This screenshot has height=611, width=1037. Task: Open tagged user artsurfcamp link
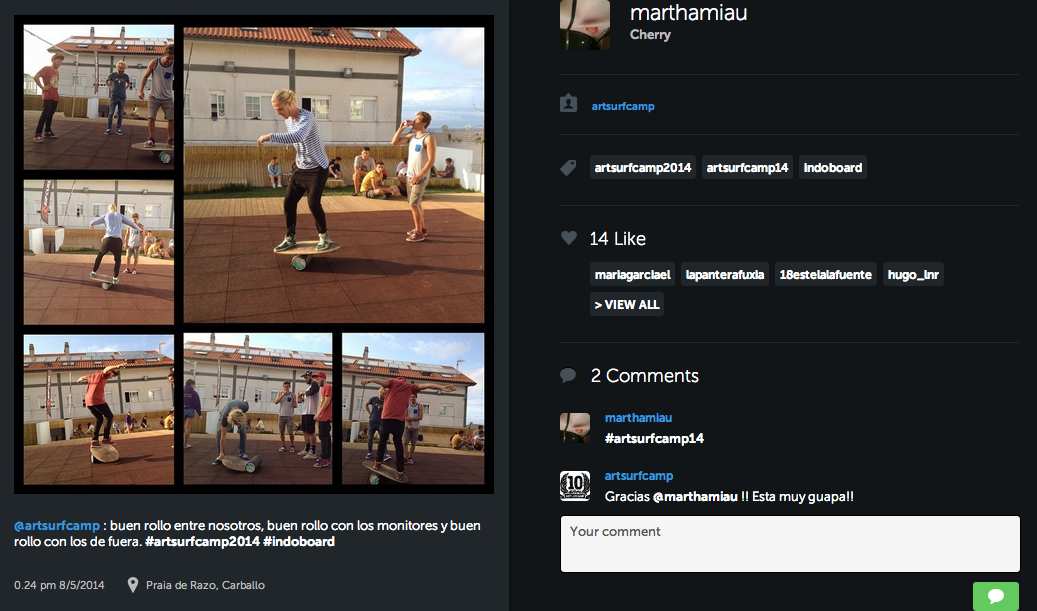(x=623, y=106)
